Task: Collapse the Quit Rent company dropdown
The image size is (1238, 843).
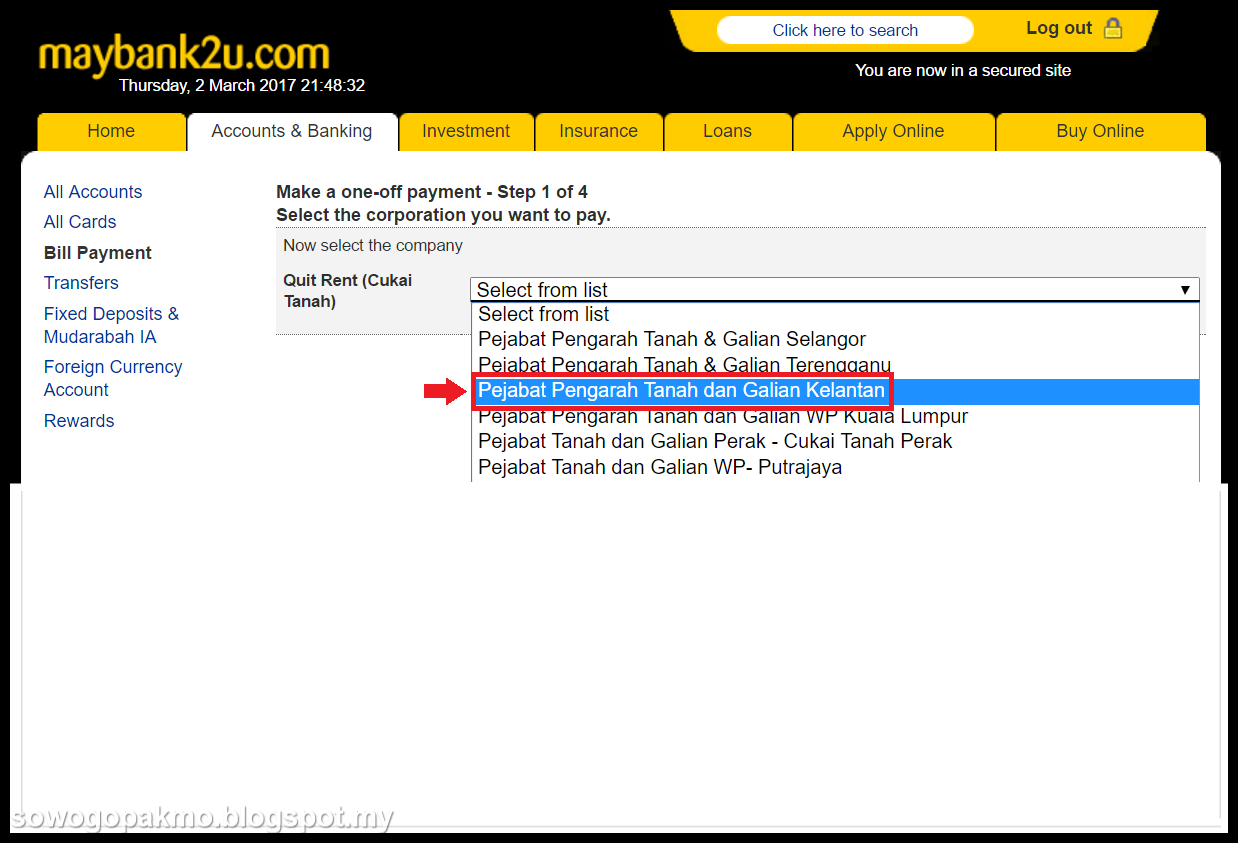Action: click(835, 290)
